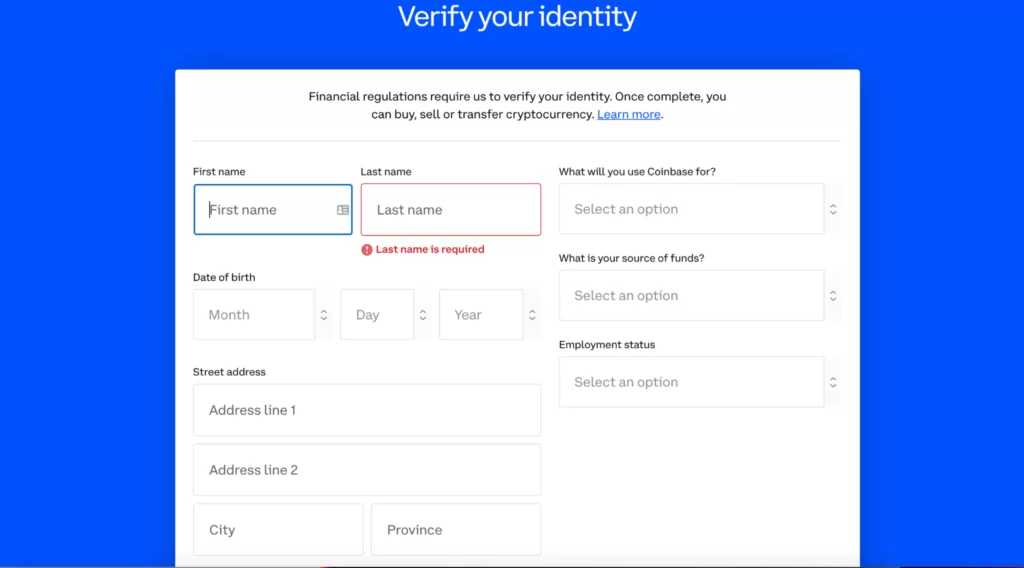Click the 'Street address' label
The height and width of the screenshot is (568, 1024).
click(x=229, y=372)
